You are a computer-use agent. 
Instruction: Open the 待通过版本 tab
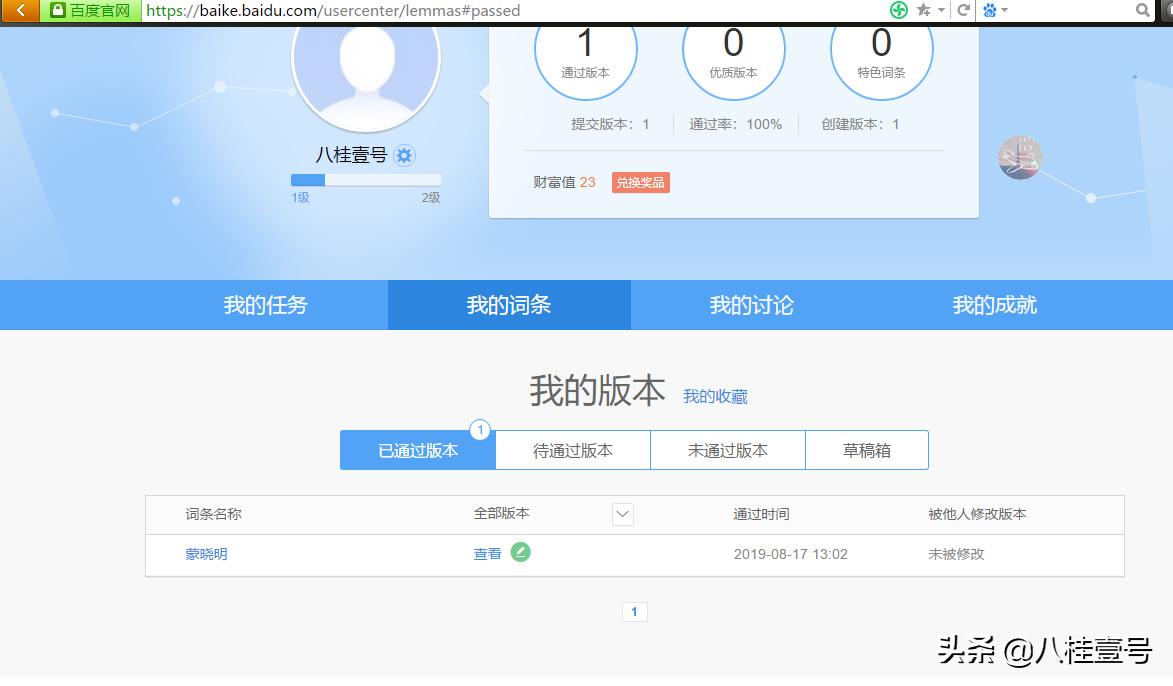(572, 449)
